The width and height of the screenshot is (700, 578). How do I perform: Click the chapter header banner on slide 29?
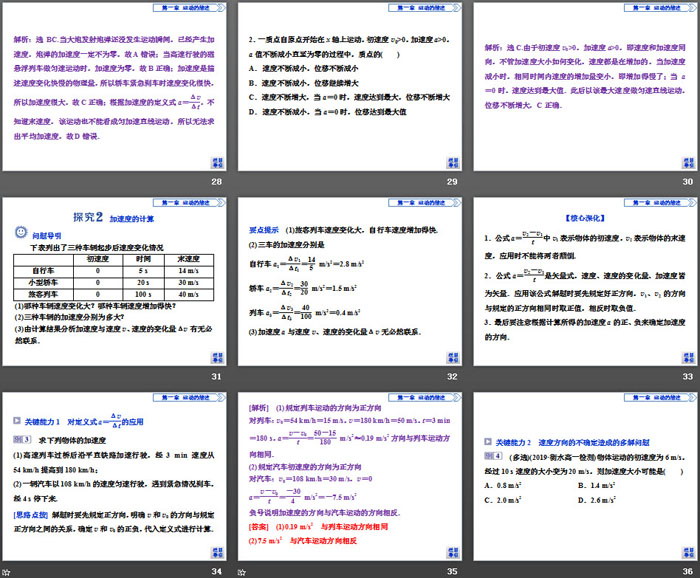tap(425, 8)
